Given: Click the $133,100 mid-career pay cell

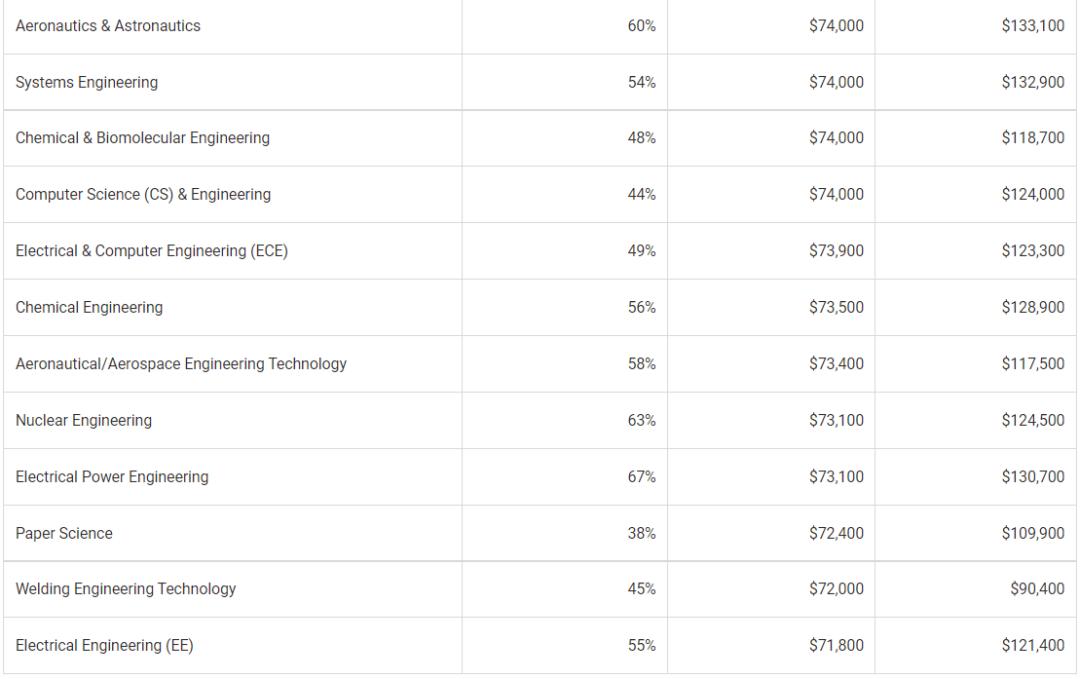Looking at the screenshot, I should coord(1032,26).
